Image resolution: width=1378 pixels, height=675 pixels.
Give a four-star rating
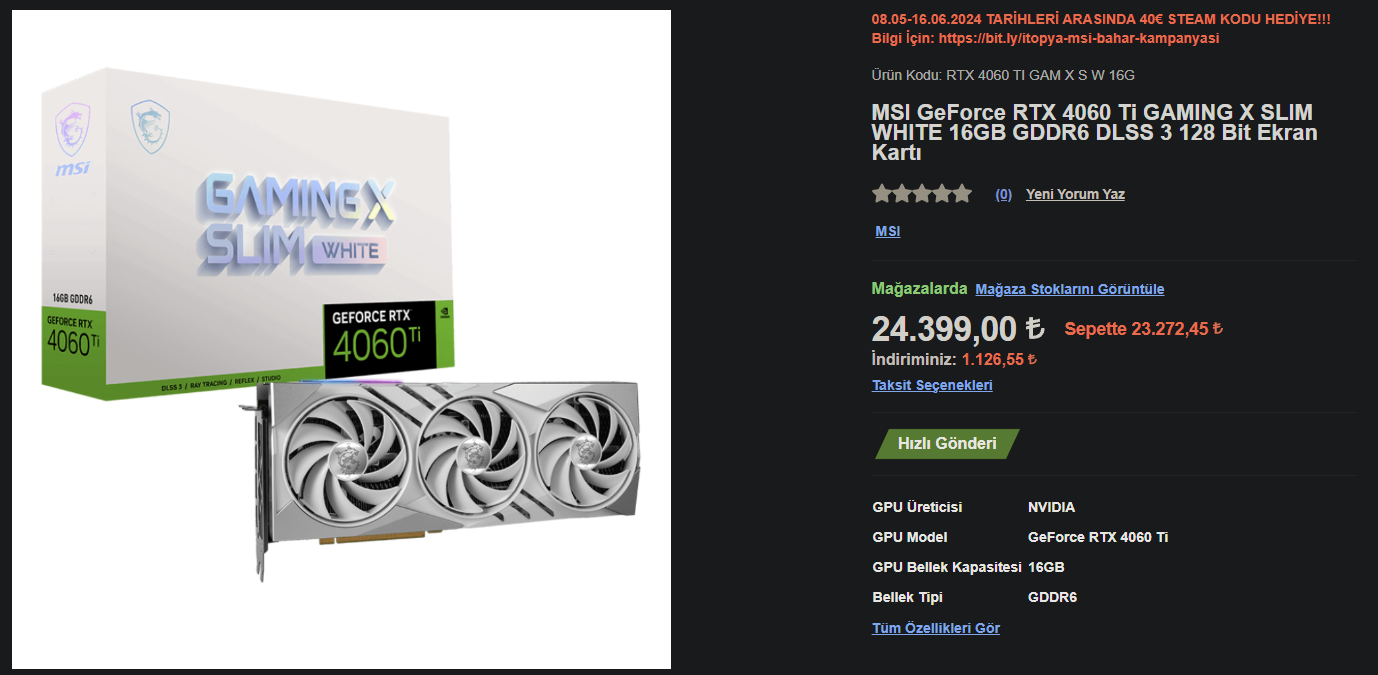(942, 193)
